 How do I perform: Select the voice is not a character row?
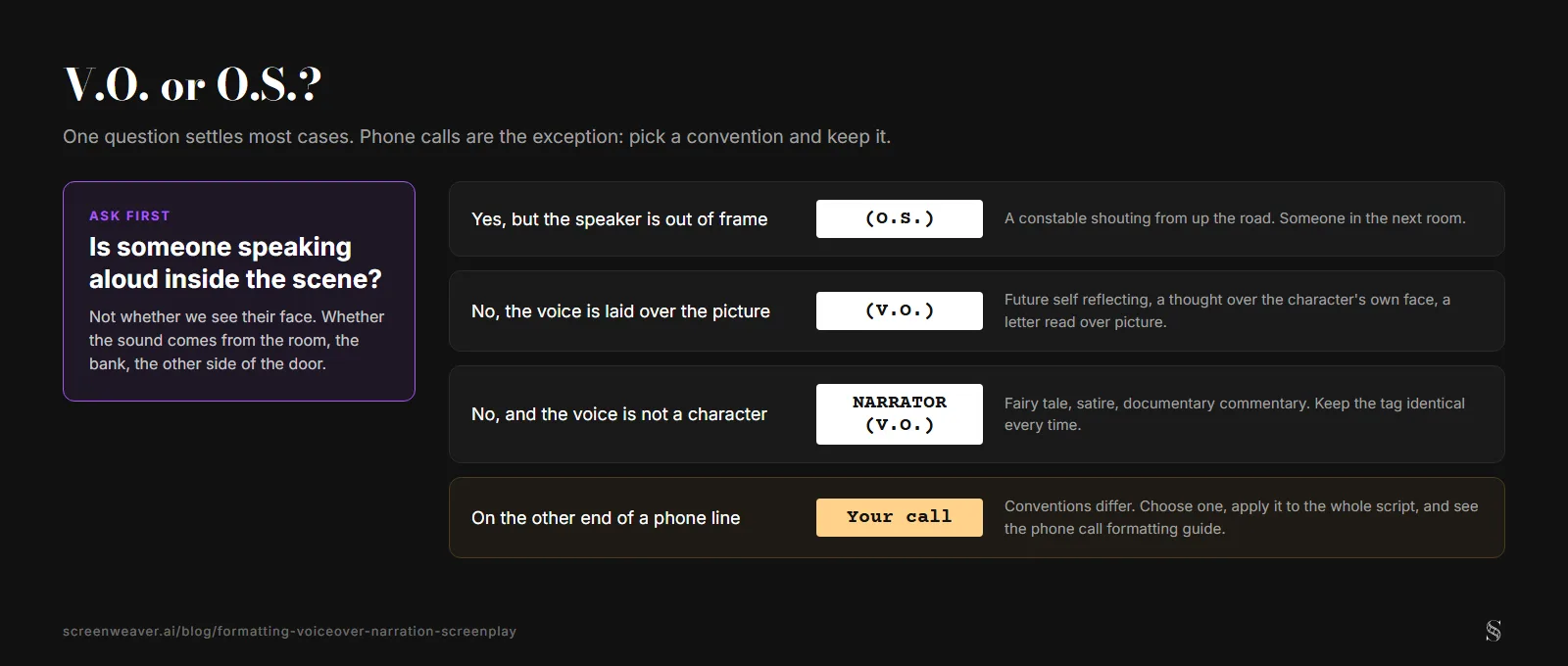coord(976,414)
